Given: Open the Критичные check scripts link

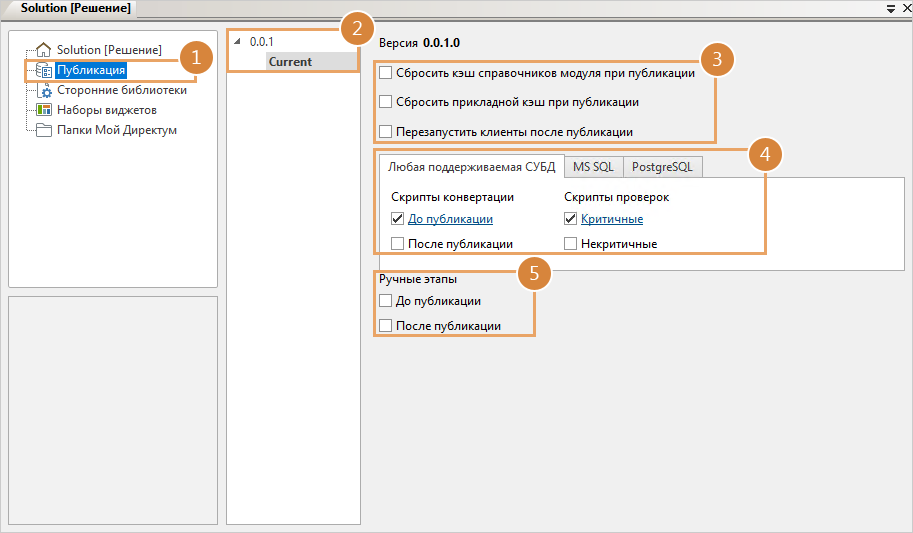Looking at the screenshot, I should point(611,219).
